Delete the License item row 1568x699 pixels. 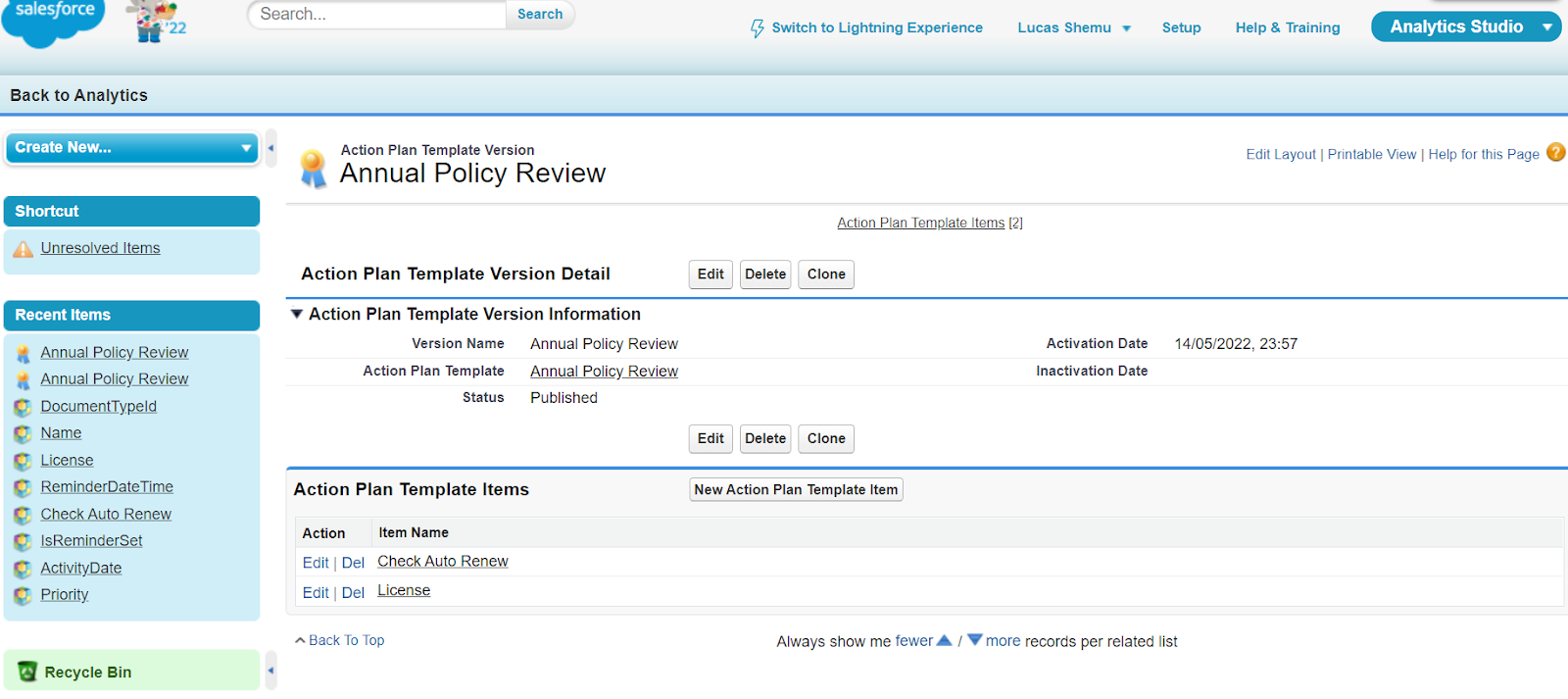(x=353, y=593)
